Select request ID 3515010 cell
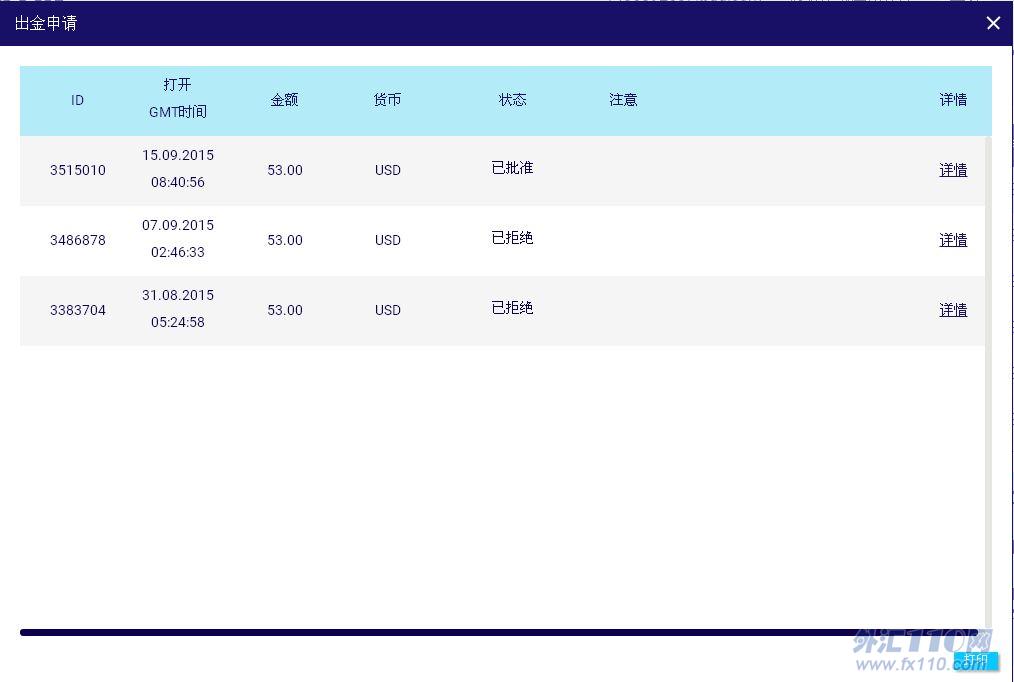The image size is (1014, 682). [78, 170]
